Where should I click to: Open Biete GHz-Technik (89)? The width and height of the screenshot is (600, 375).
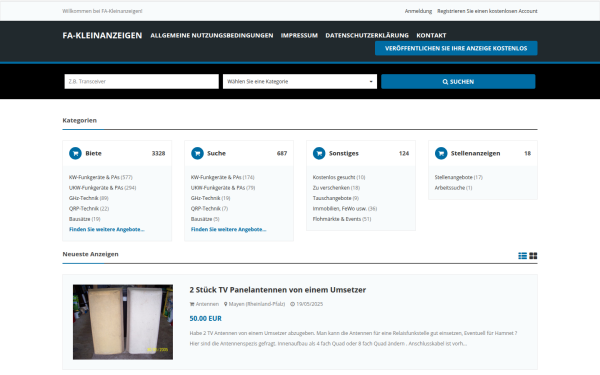tap(89, 198)
